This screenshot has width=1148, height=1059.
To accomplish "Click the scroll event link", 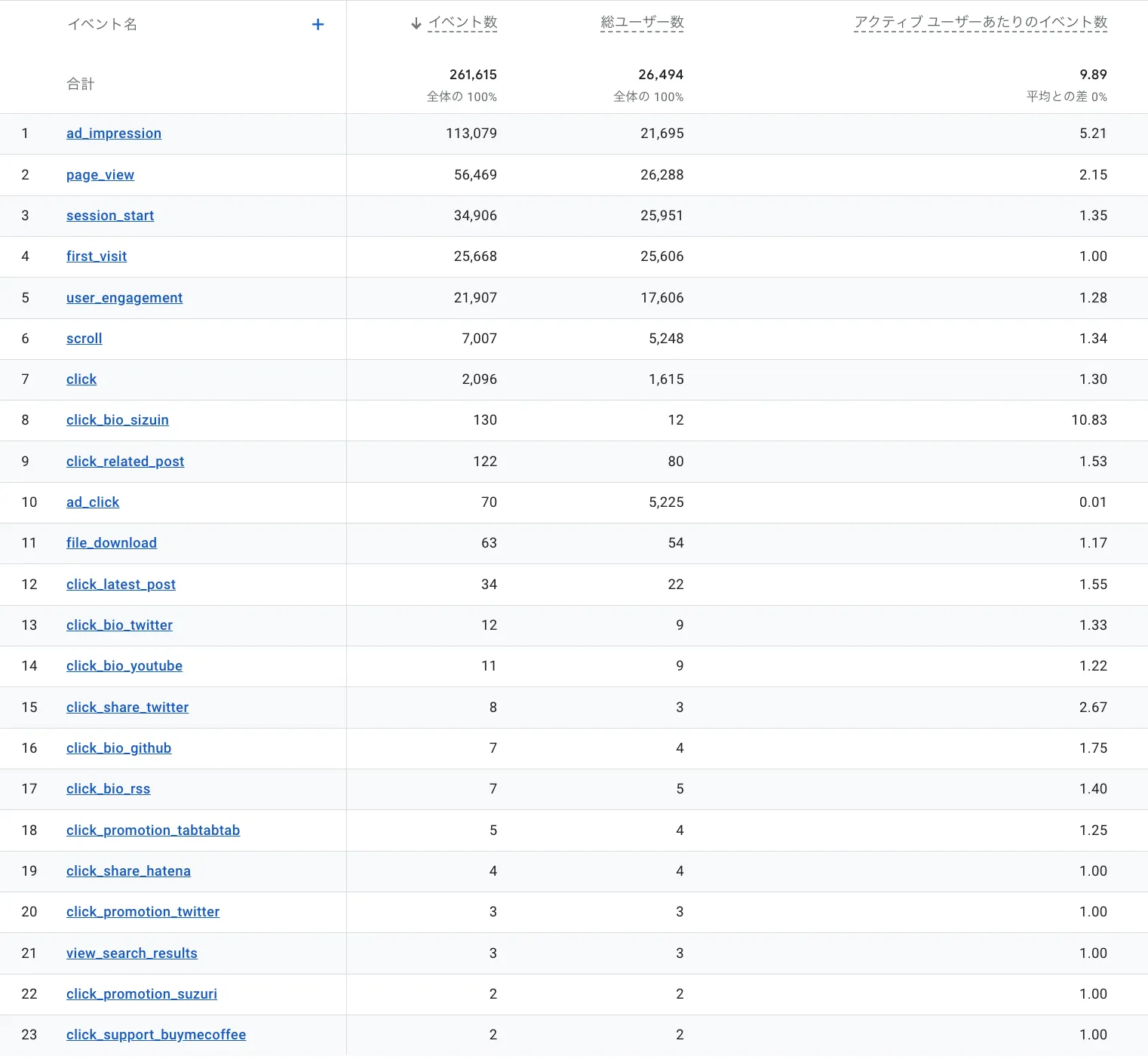I will 84,339.
